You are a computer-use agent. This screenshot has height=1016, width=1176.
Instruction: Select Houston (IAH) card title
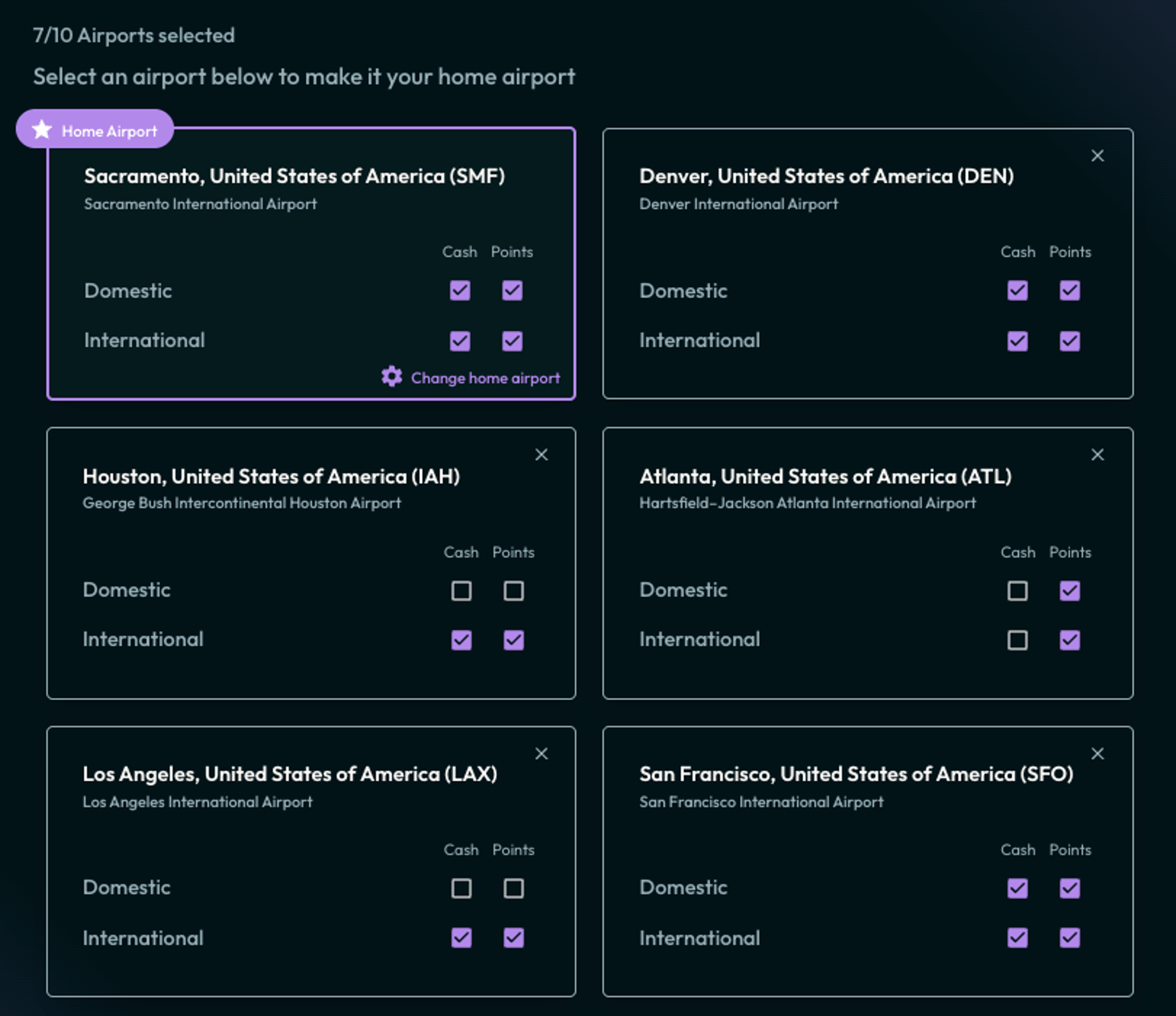pyautogui.click(x=271, y=476)
